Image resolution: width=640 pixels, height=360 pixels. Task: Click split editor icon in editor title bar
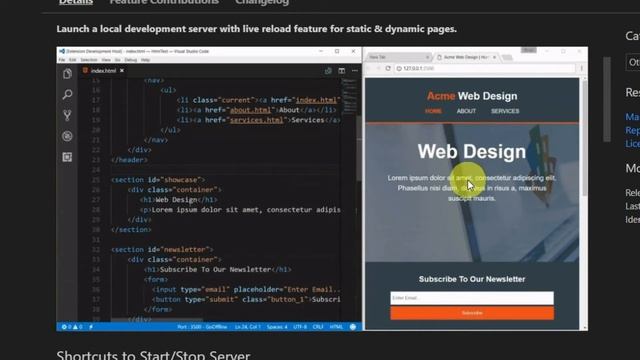click(342, 71)
